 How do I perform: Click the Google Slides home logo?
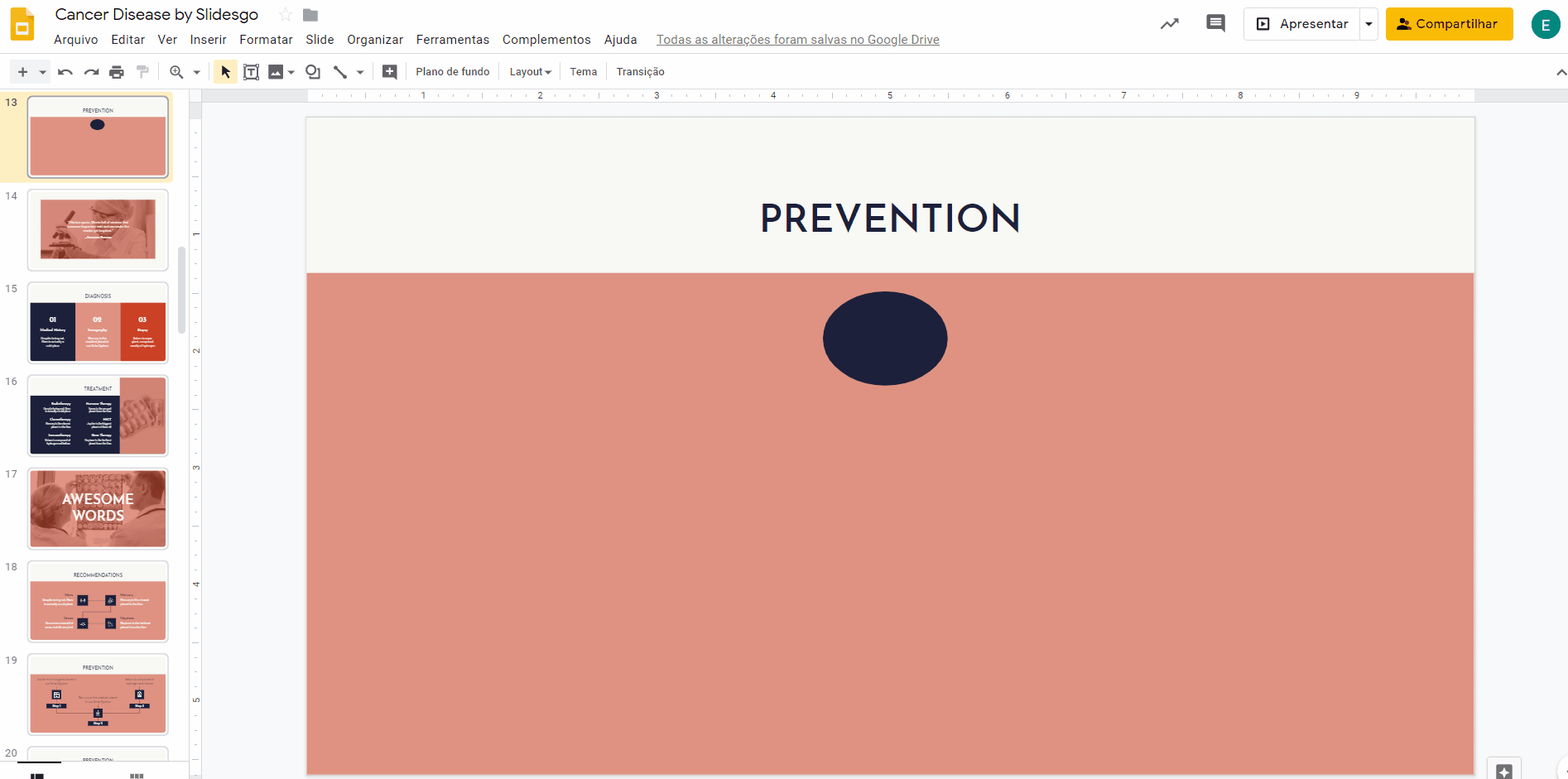(22, 24)
